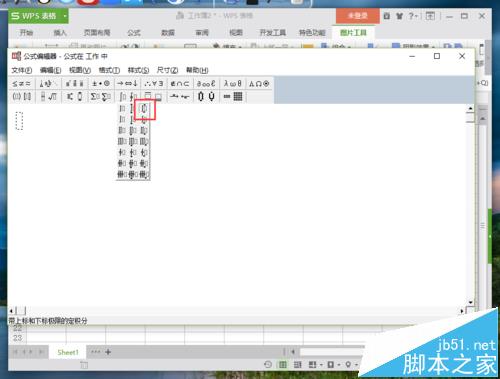Select the 图片工具 ribbon tab

[x=353, y=32]
